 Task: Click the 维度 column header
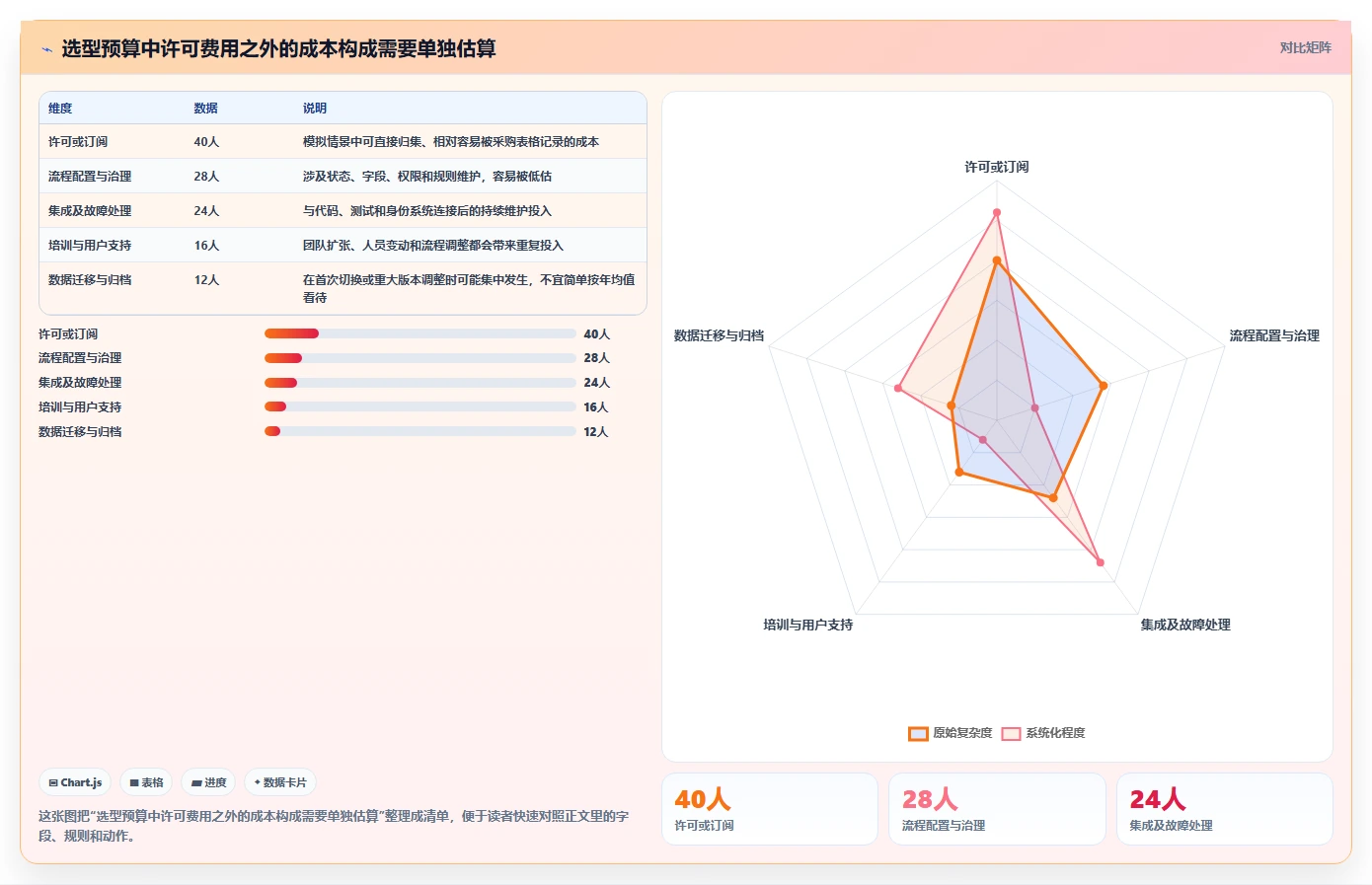(60, 109)
